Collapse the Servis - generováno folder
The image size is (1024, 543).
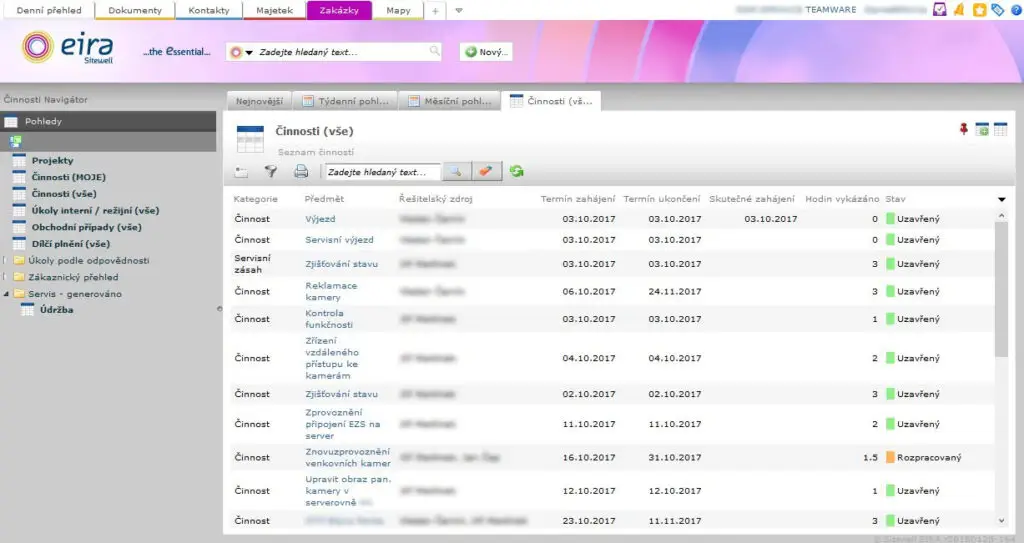click(x=6, y=294)
